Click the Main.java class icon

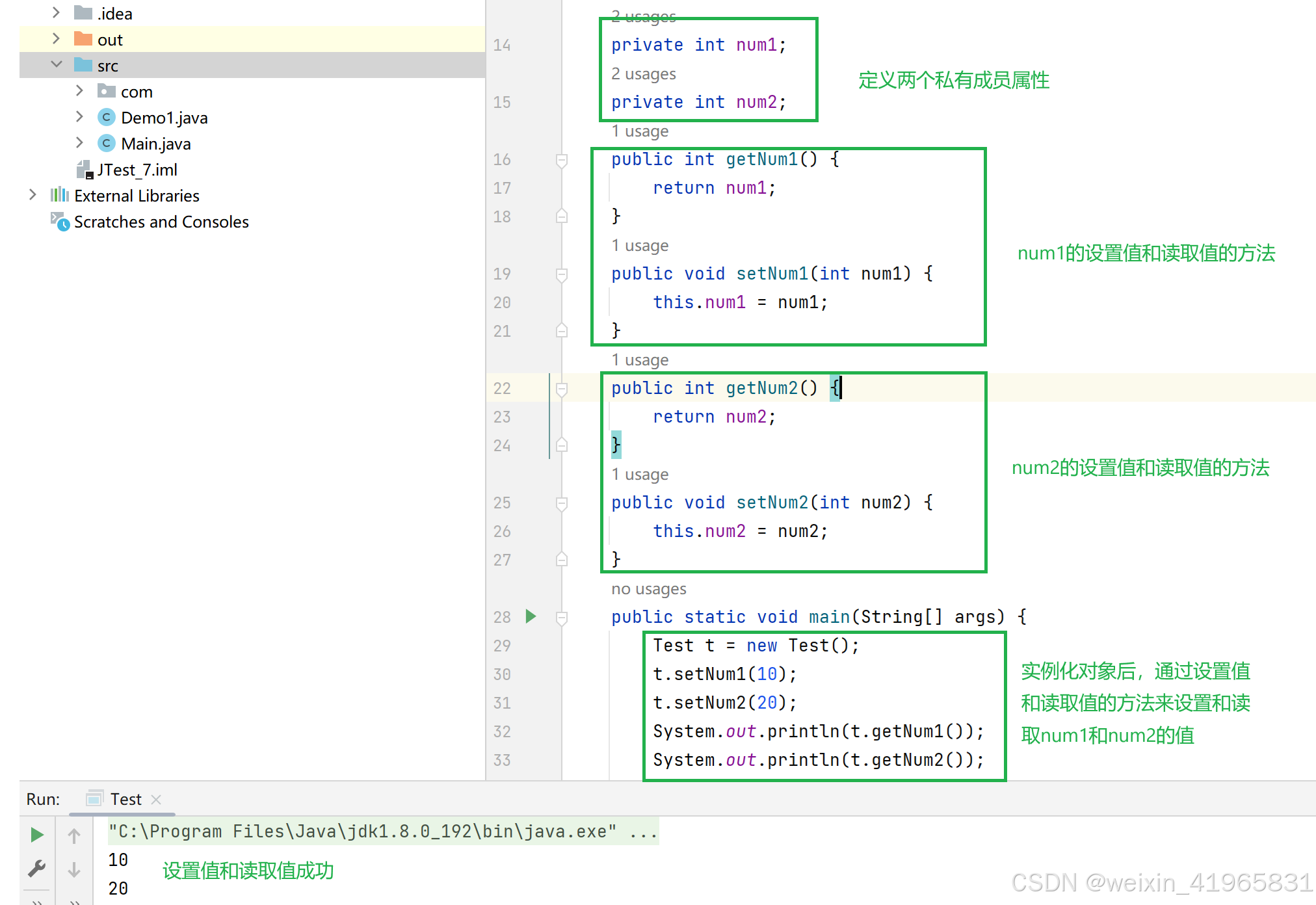pos(107,144)
